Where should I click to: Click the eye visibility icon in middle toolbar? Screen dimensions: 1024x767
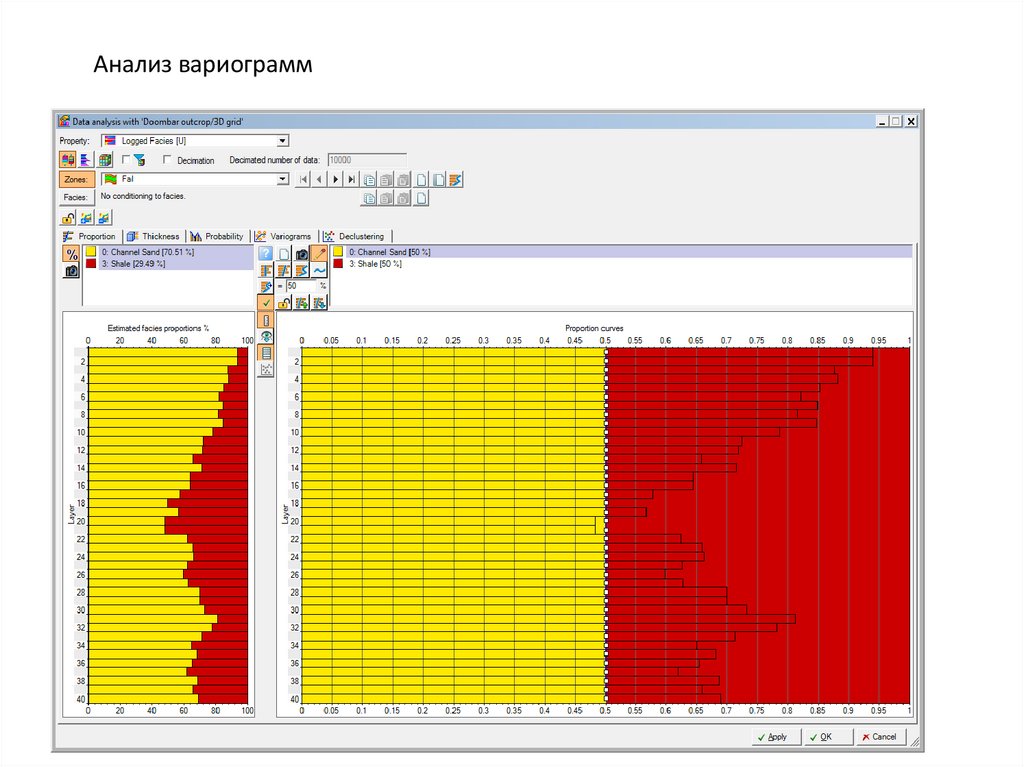point(266,336)
